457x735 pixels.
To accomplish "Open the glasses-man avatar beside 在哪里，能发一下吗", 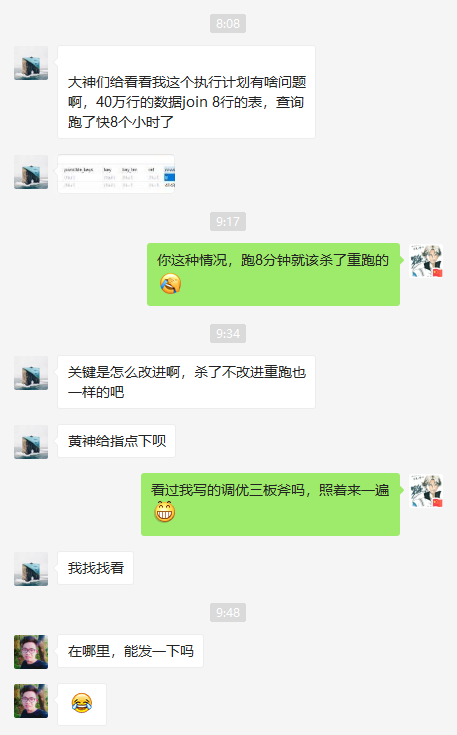I will 31,652.
